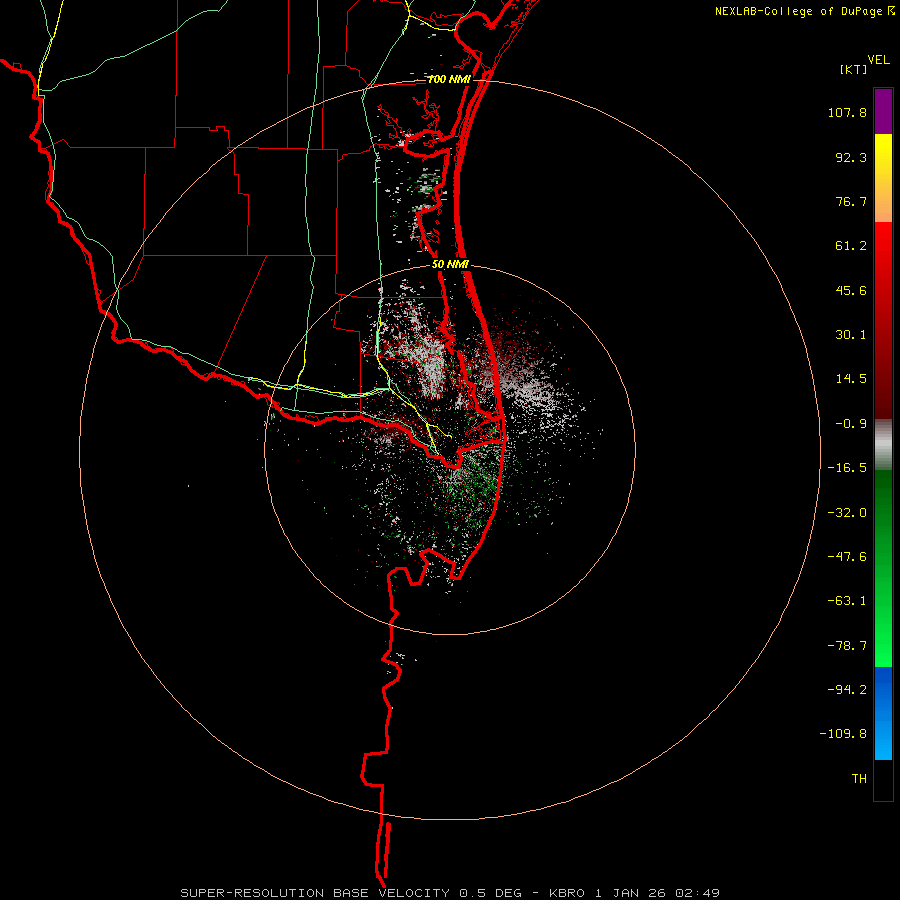Click the -78.7 velocity scale value

coord(847,646)
